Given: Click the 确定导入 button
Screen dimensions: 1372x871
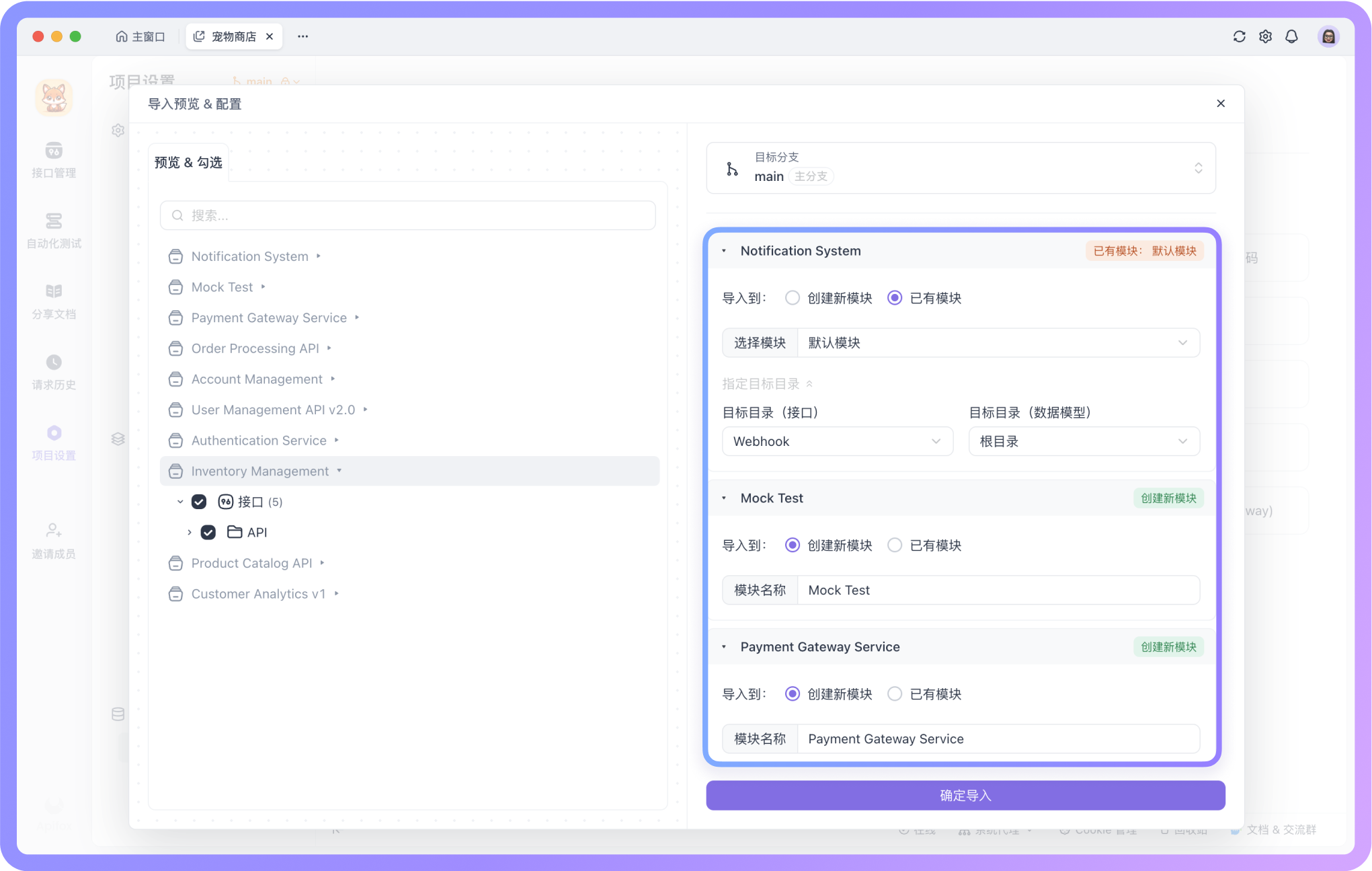Looking at the screenshot, I should (x=965, y=796).
